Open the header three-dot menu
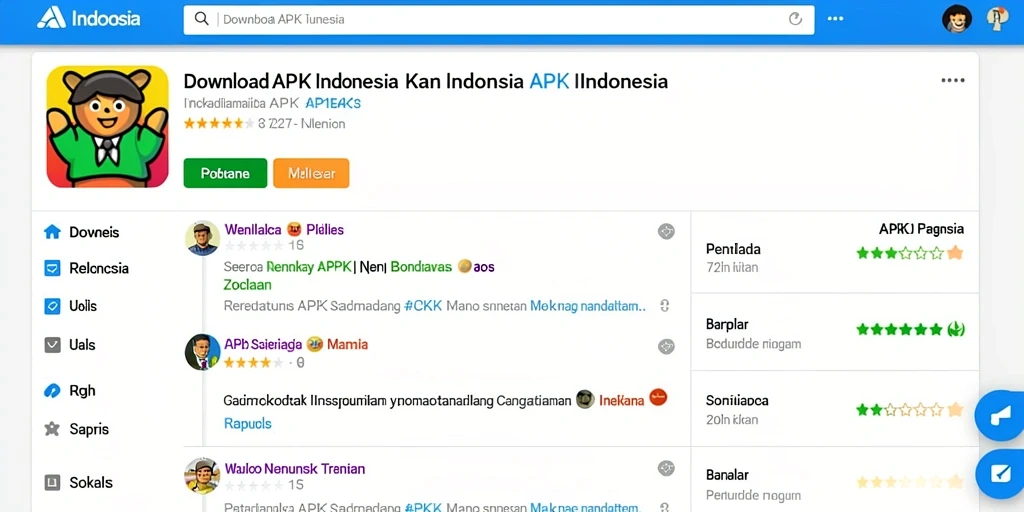The height and width of the screenshot is (512, 1024). pos(835,19)
